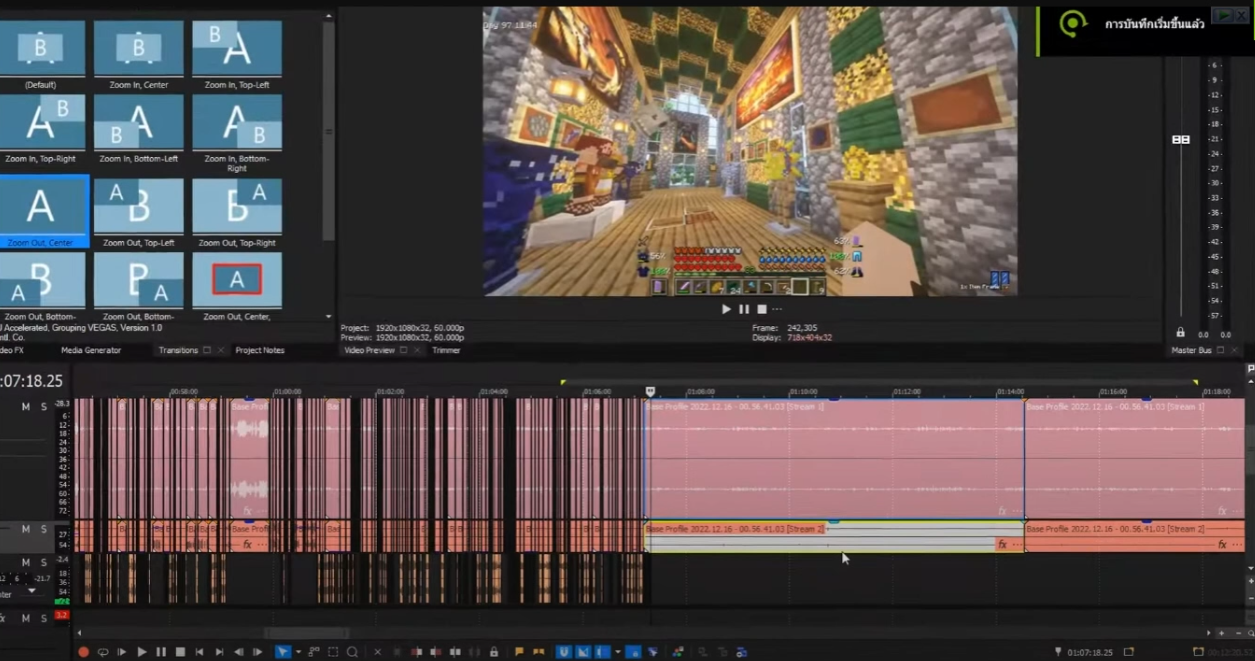Stop playback in the timeline transport bar
The width and height of the screenshot is (1255, 661).
(180, 652)
